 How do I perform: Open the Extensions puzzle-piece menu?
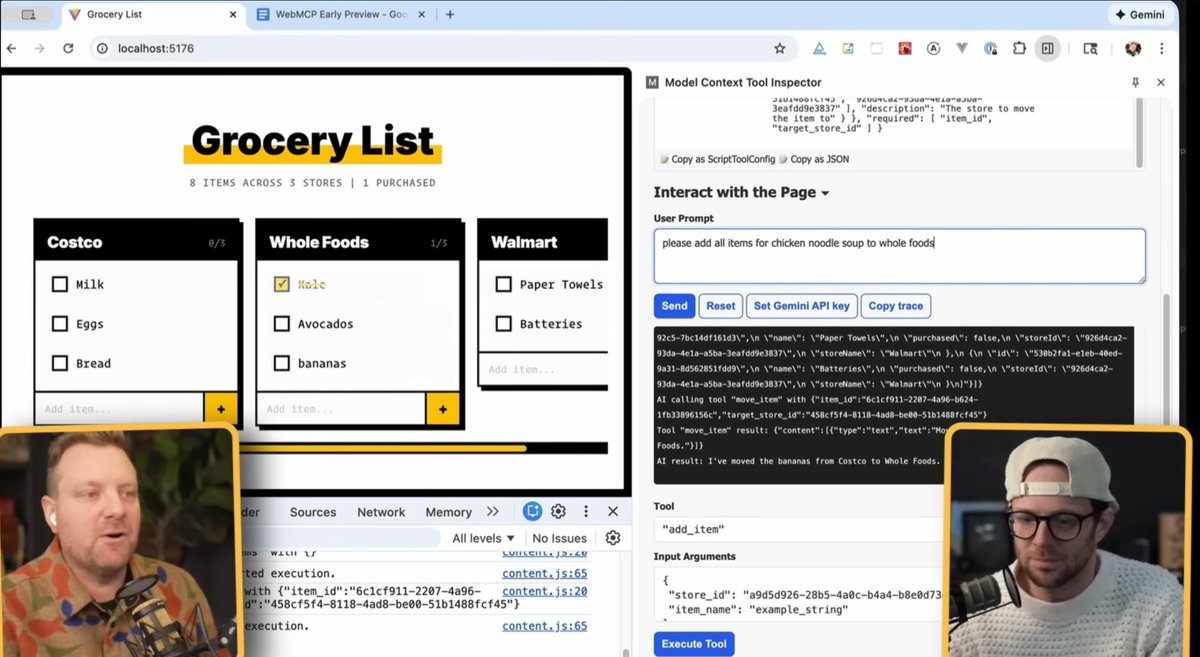(1019, 48)
